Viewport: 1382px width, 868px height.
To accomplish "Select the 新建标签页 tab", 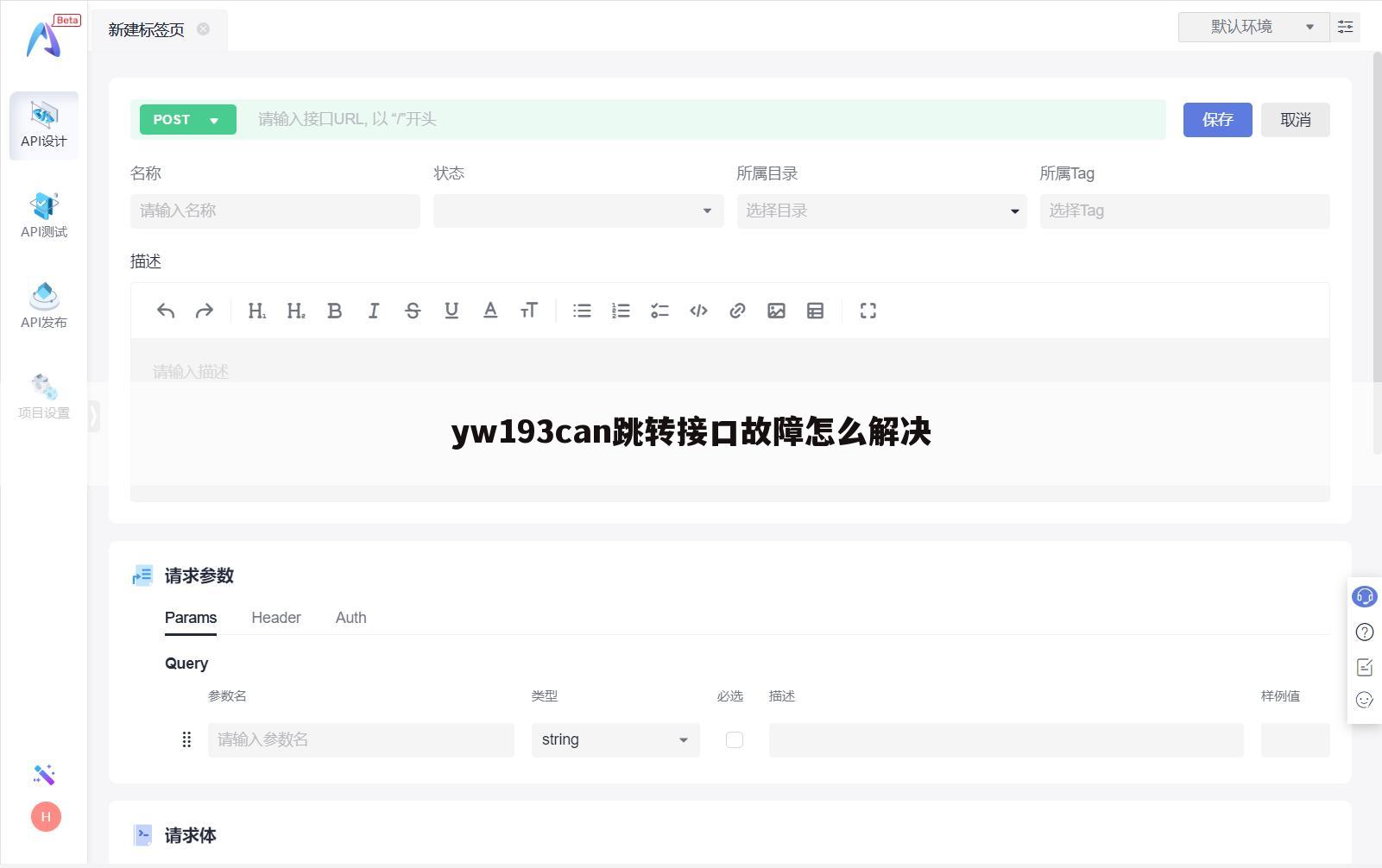I will click(147, 29).
